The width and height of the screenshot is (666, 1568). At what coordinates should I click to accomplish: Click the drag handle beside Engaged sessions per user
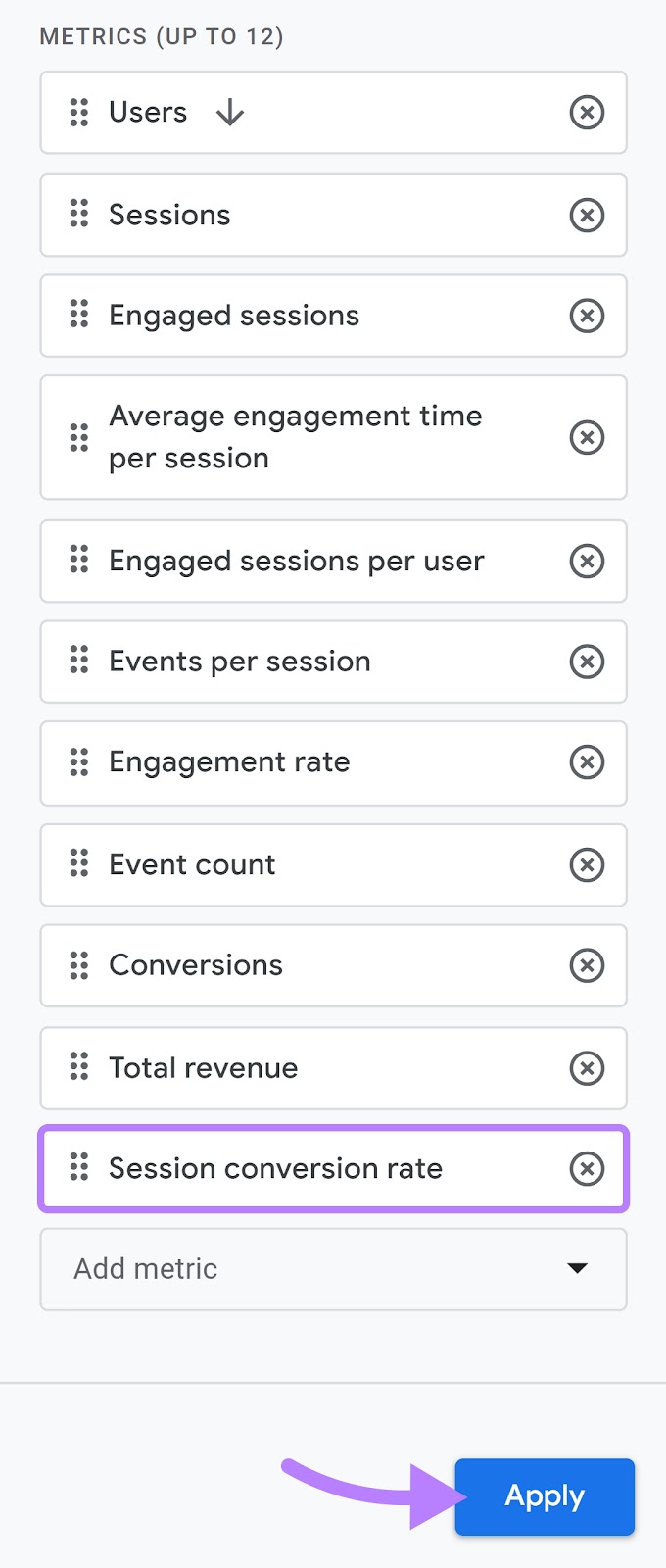[79, 561]
